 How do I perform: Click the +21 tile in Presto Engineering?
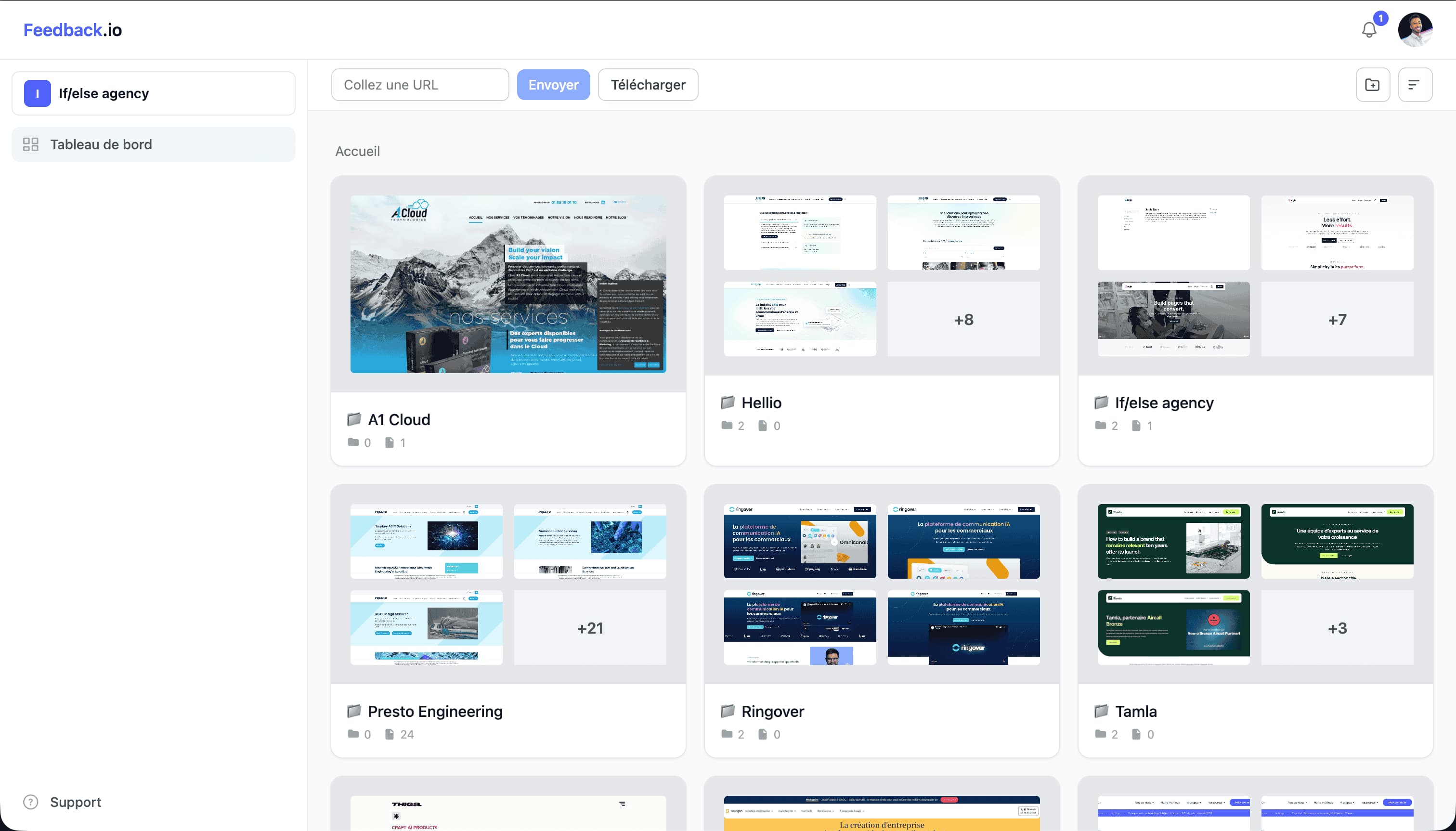pos(590,628)
